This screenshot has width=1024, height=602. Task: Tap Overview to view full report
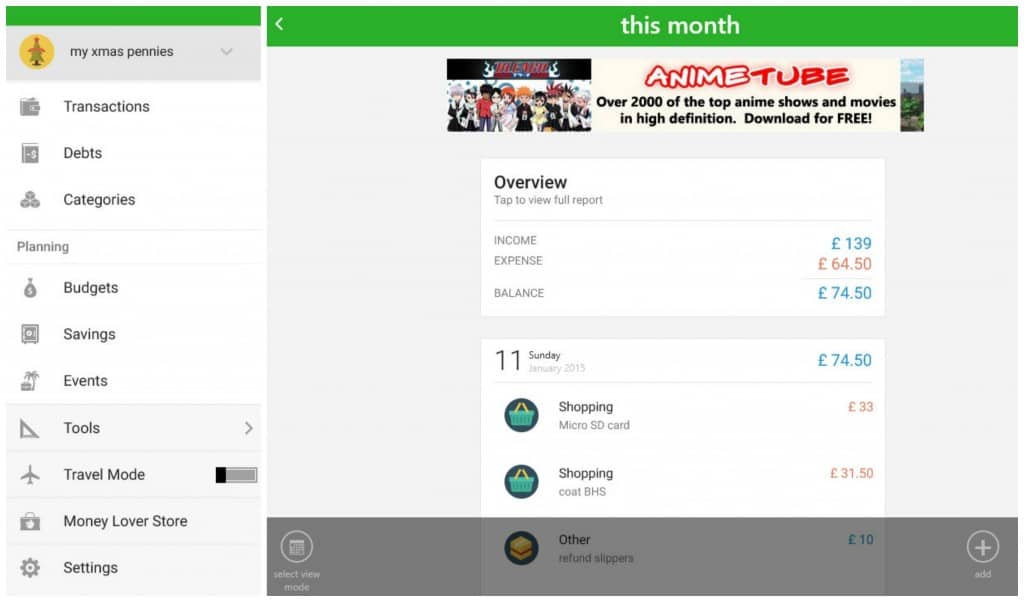tap(682, 189)
